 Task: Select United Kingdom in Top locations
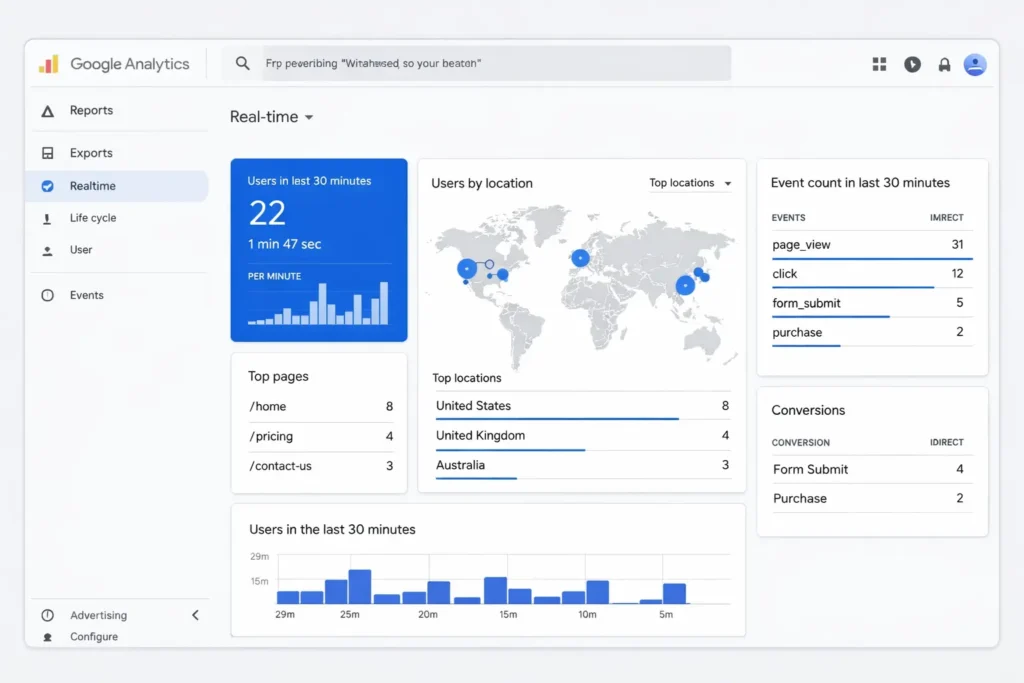[480, 435]
